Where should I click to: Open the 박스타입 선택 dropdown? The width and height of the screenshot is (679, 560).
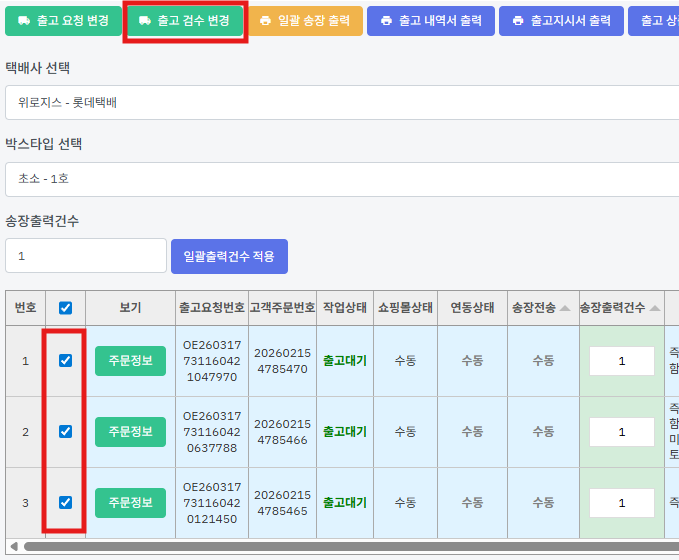pyautogui.click(x=340, y=179)
